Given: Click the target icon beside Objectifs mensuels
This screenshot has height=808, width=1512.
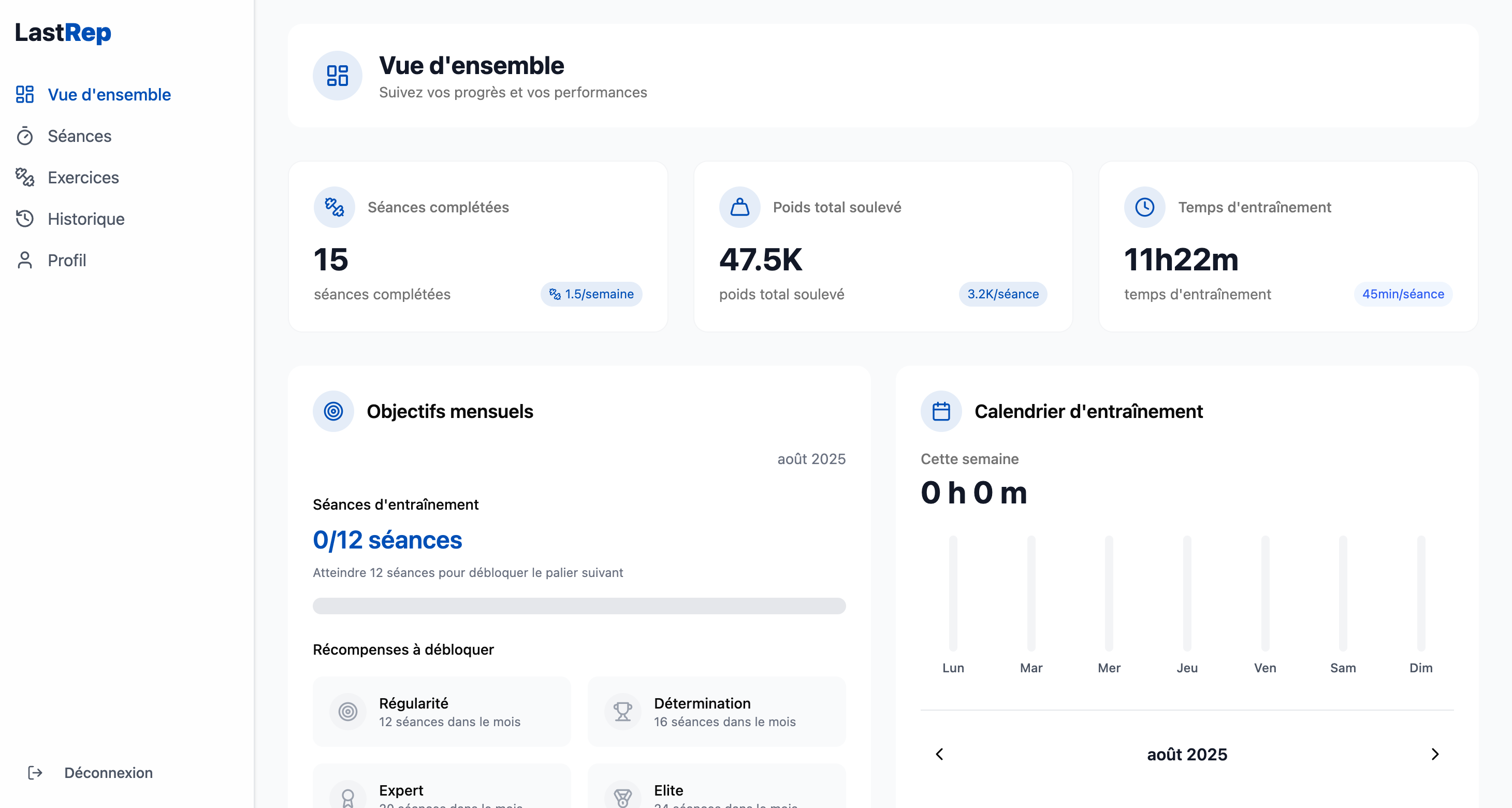Looking at the screenshot, I should 333,412.
